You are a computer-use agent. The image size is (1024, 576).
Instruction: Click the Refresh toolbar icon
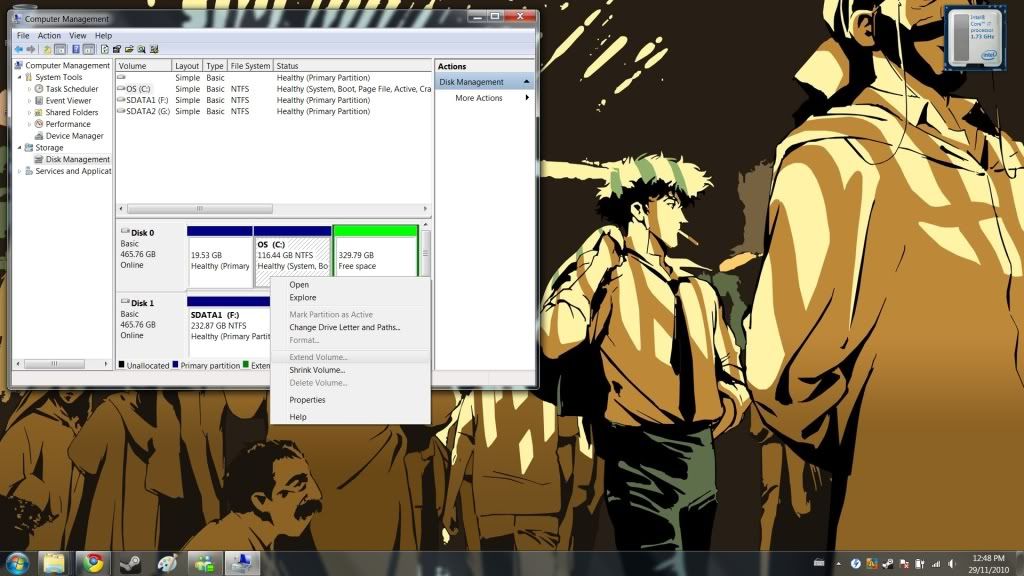point(104,50)
